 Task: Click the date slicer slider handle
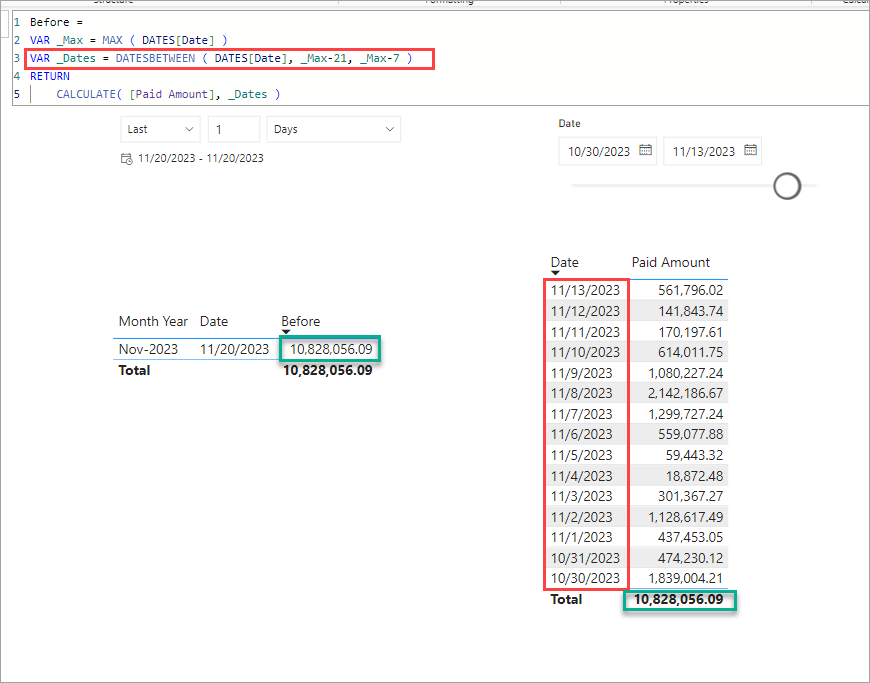pyautogui.click(x=787, y=186)
